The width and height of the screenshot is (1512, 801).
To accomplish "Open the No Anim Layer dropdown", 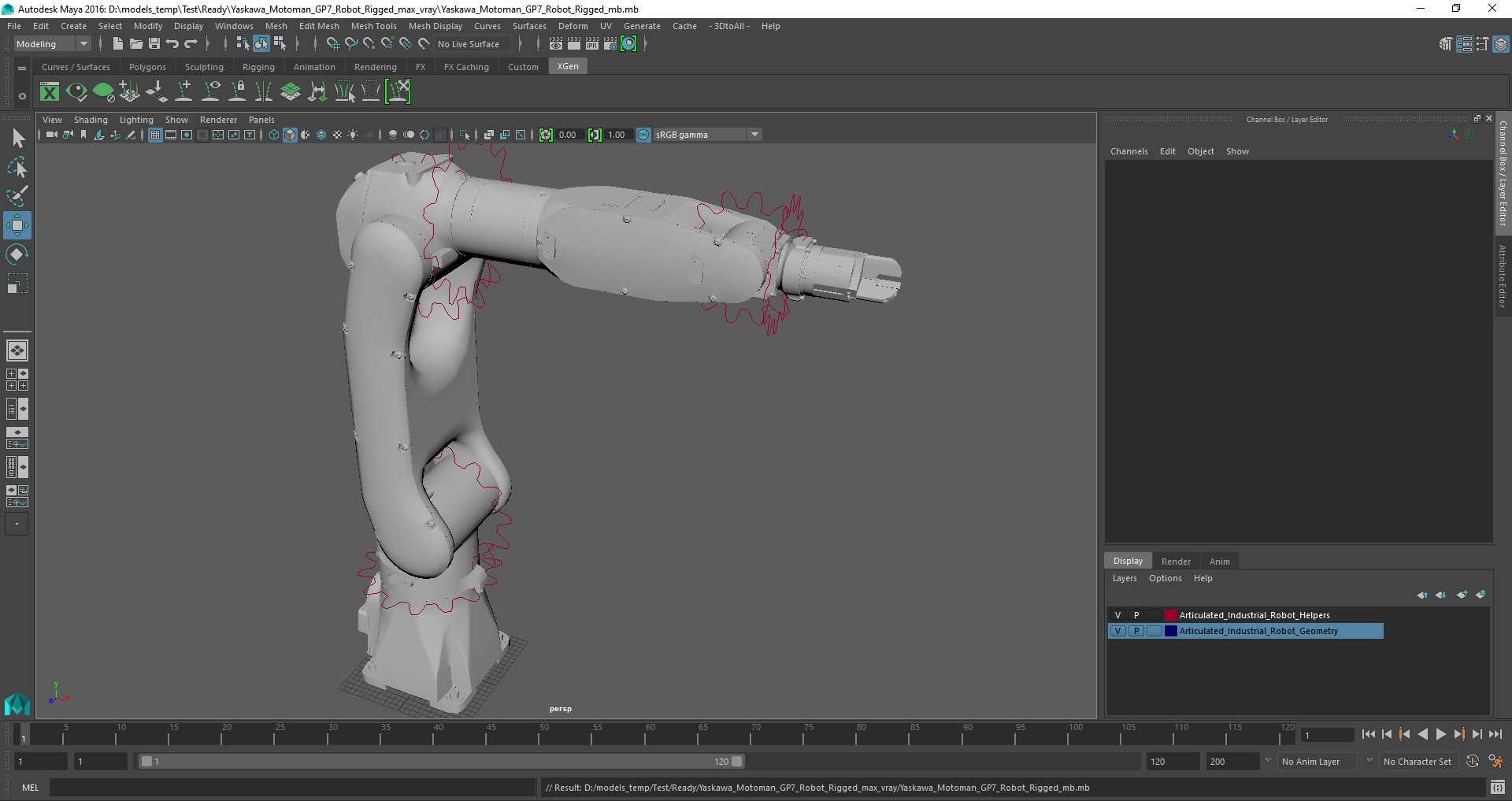I will 1318,762.
